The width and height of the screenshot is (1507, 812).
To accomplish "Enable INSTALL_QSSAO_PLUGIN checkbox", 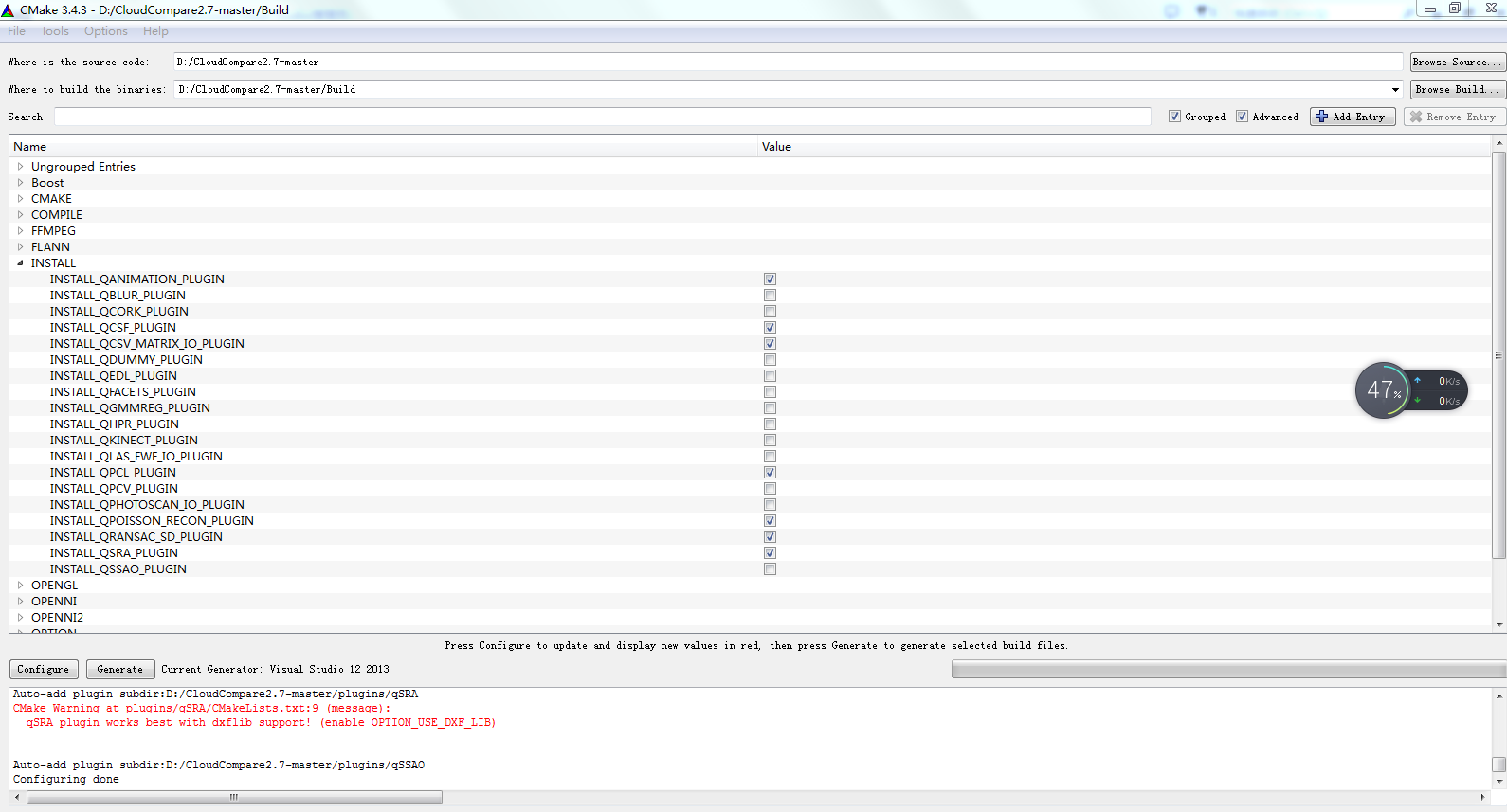I will click(x=770, y=569).
